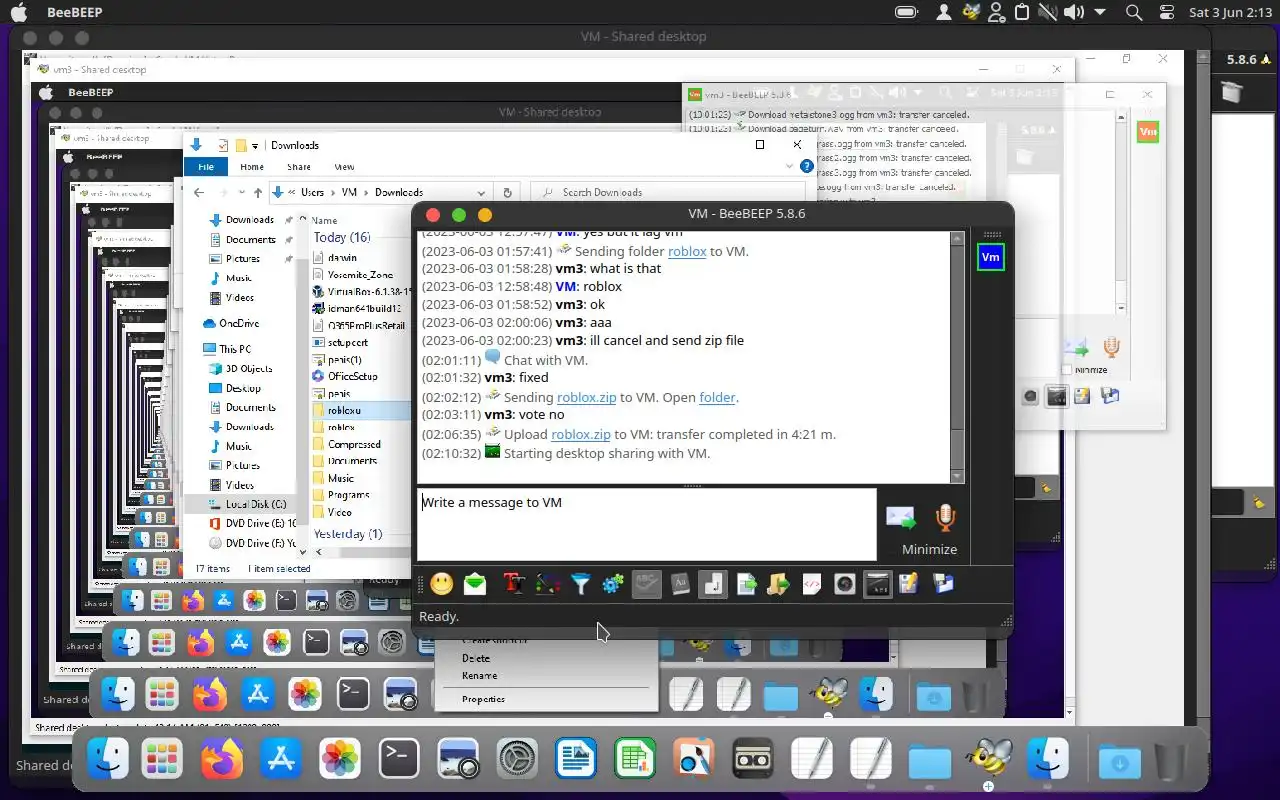The image size is (1280, 800).
Task: Click the volume icon in menu bar
Action: (x=1073, y=13)
